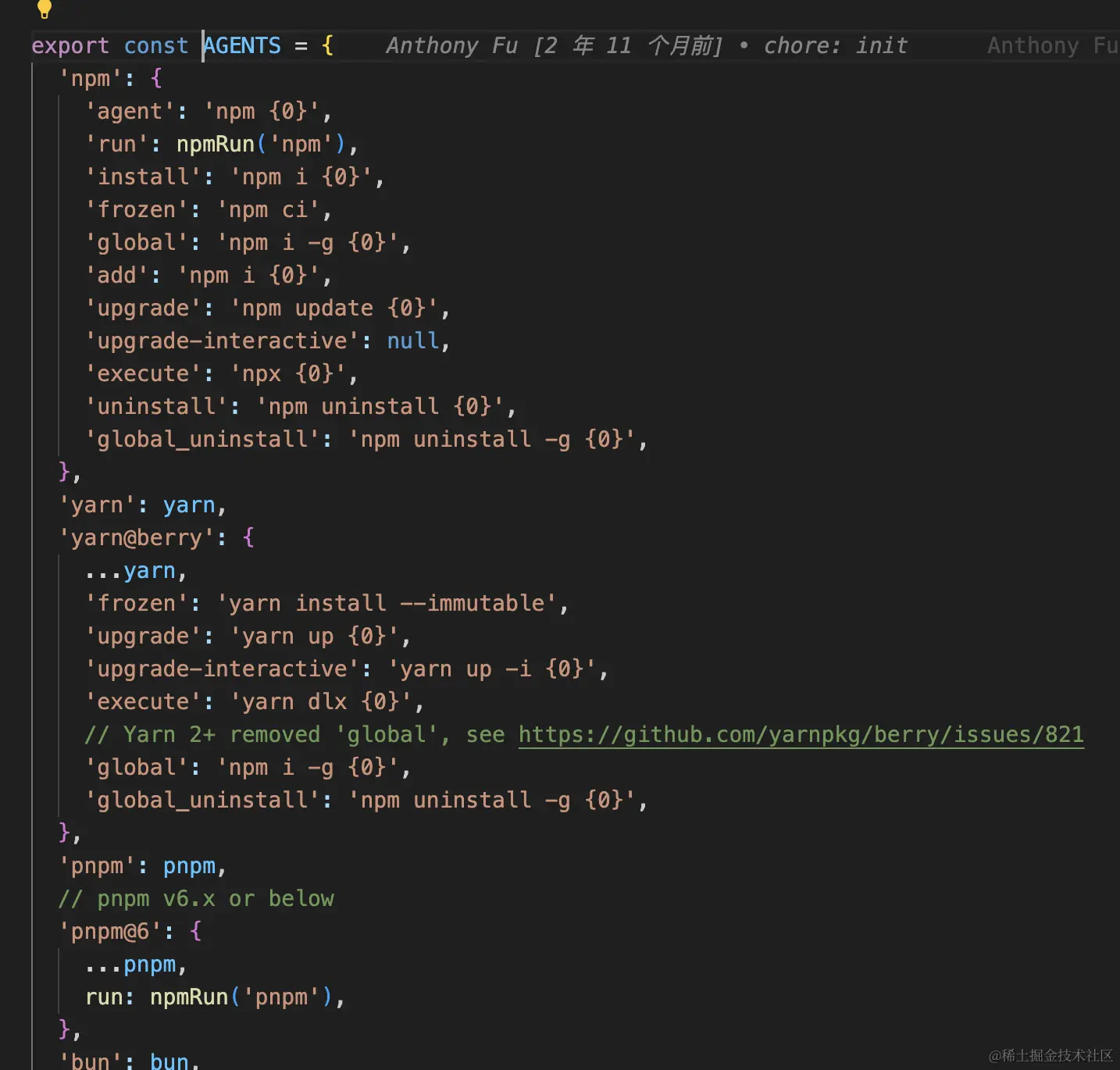
Task: Click the '// pnpm v6.x or below' comment
Action: click(196, 899)
